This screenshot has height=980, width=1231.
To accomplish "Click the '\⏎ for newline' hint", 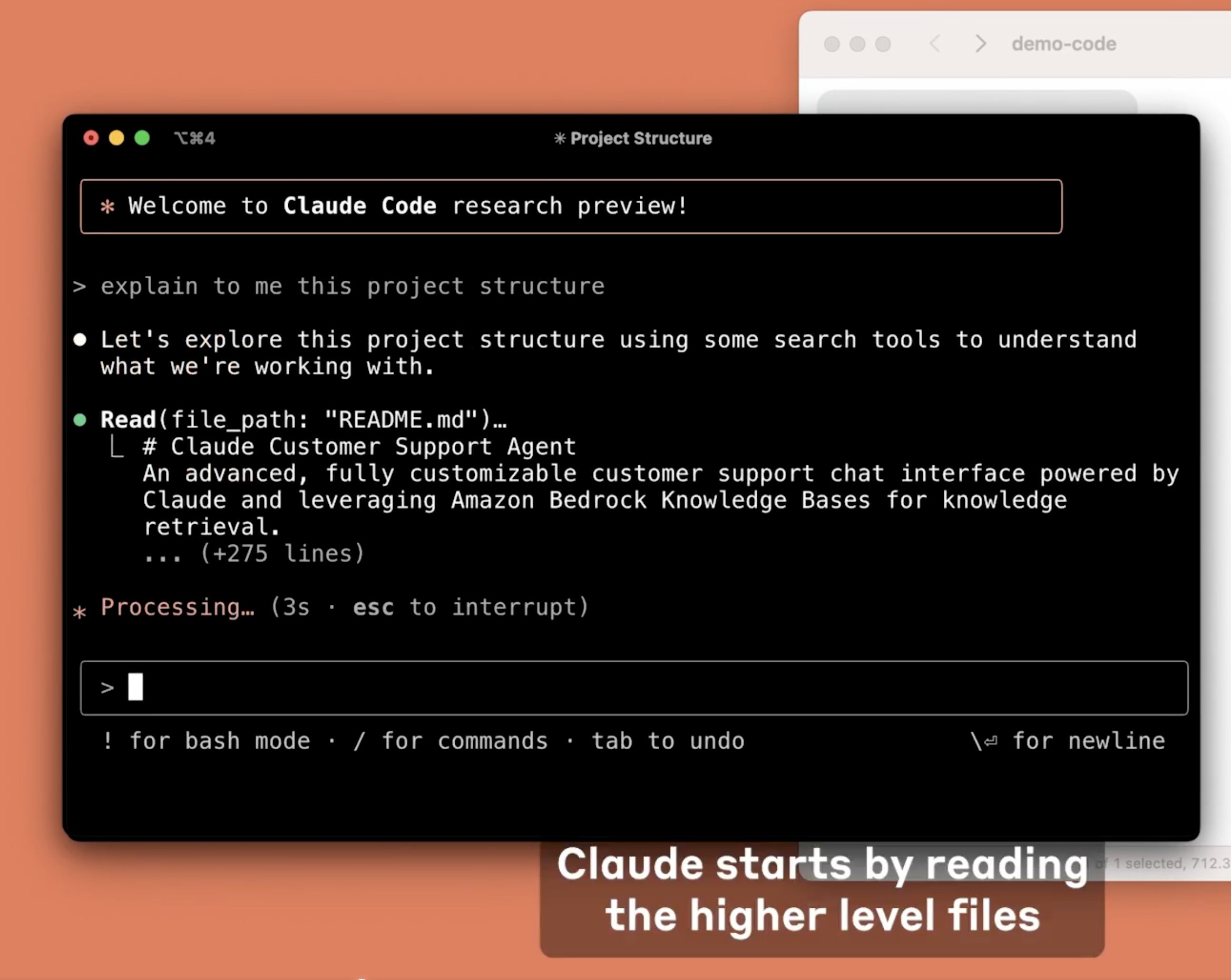I will tap(1068, 741).
